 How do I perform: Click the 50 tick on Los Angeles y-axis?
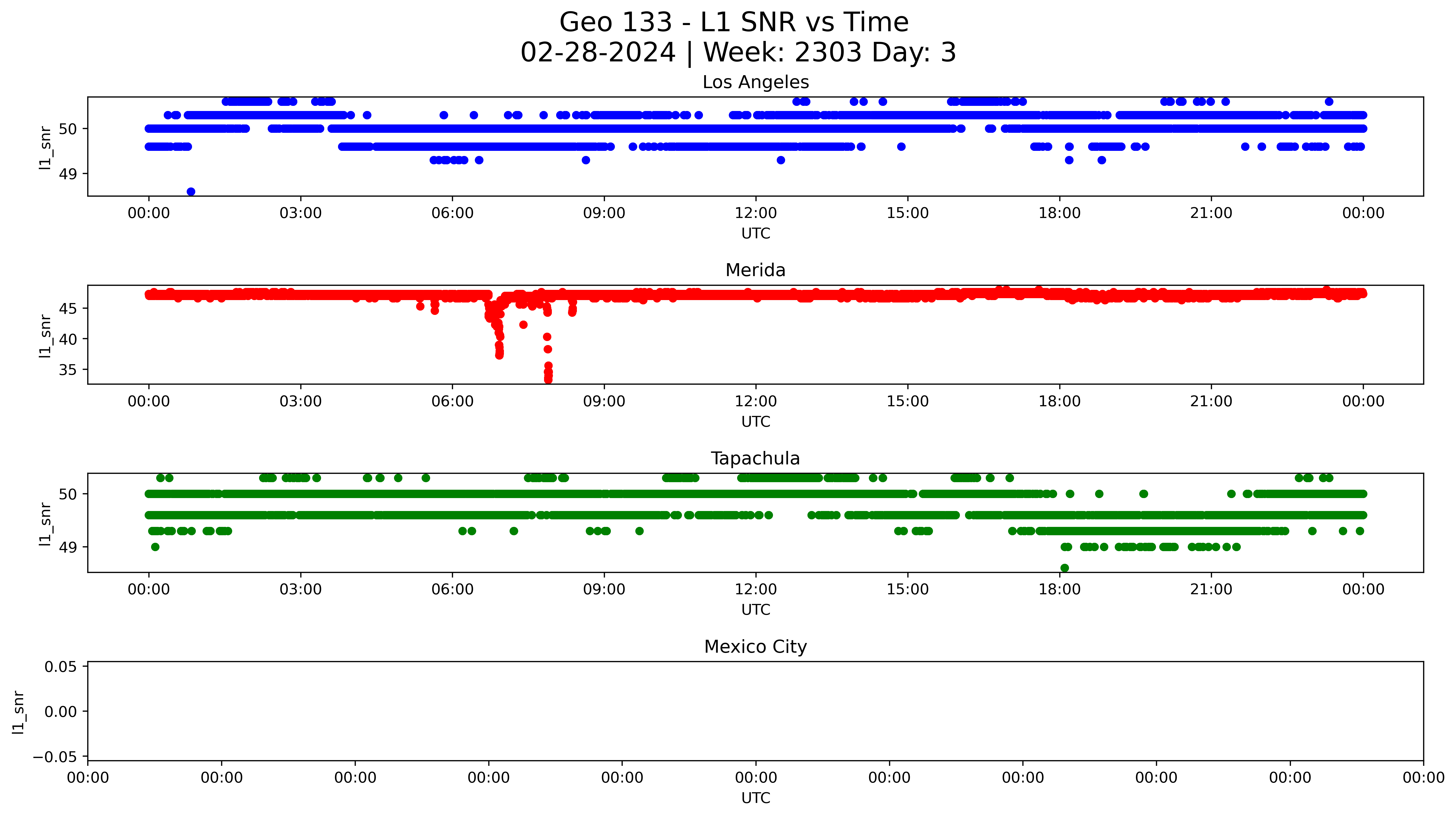click(68, 129)
